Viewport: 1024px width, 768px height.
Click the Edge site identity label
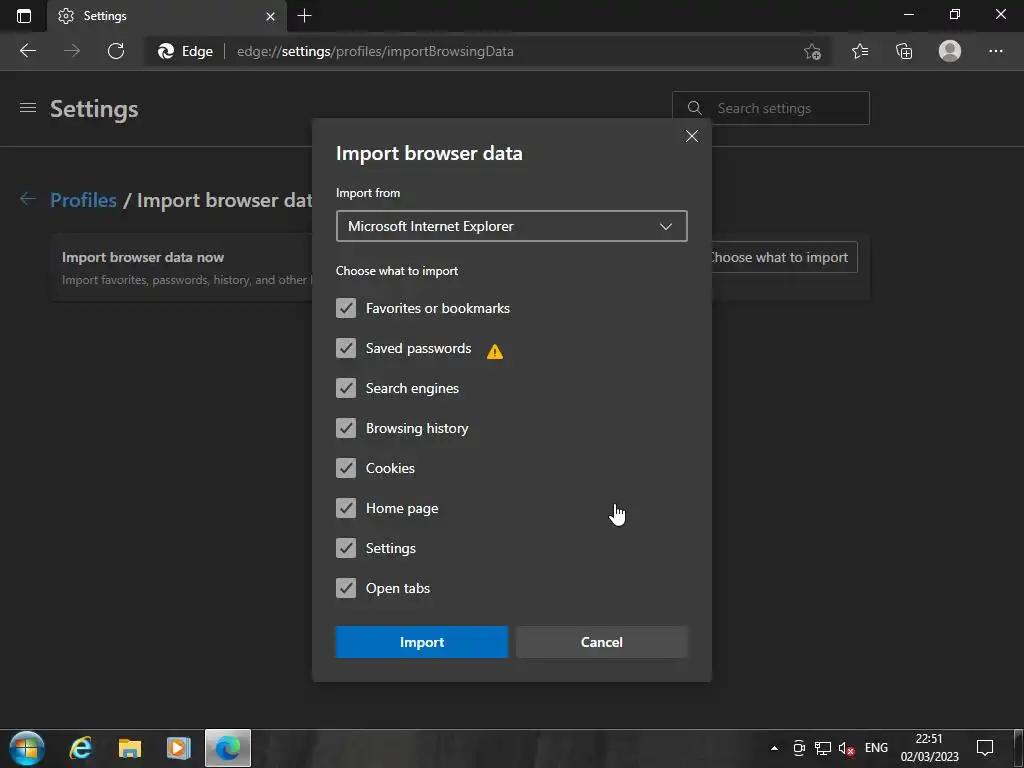pyautogui.click(x=185, y=51)
